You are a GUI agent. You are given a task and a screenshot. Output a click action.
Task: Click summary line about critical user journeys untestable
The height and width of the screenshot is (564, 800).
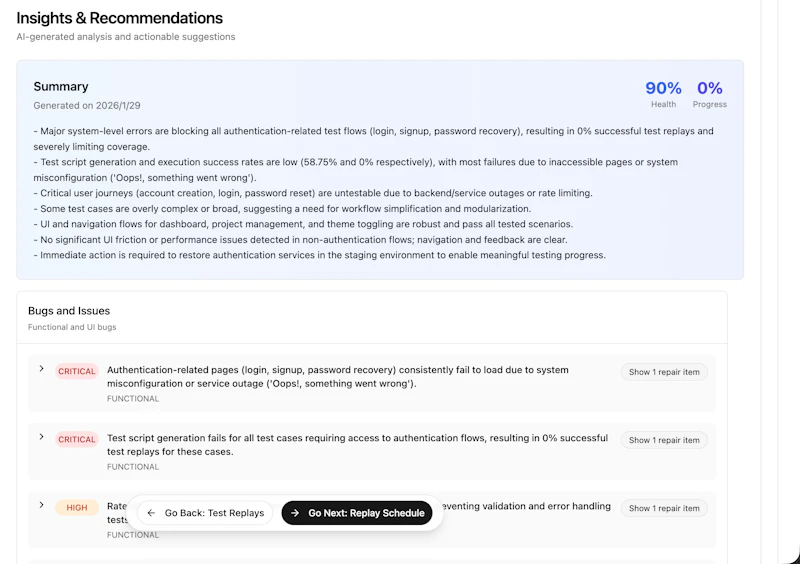point(313,193)
